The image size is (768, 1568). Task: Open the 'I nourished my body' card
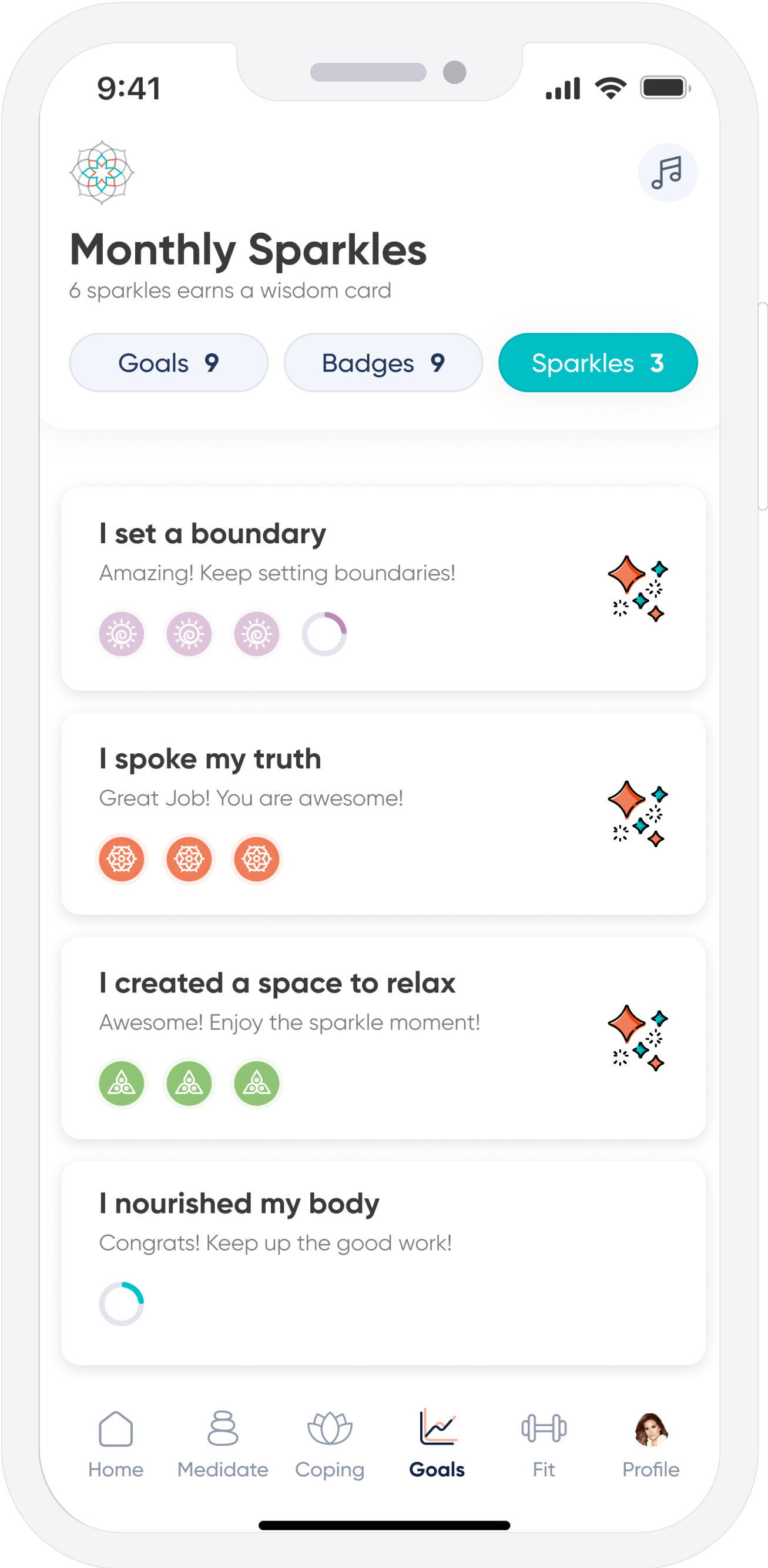coord(383,1262)
